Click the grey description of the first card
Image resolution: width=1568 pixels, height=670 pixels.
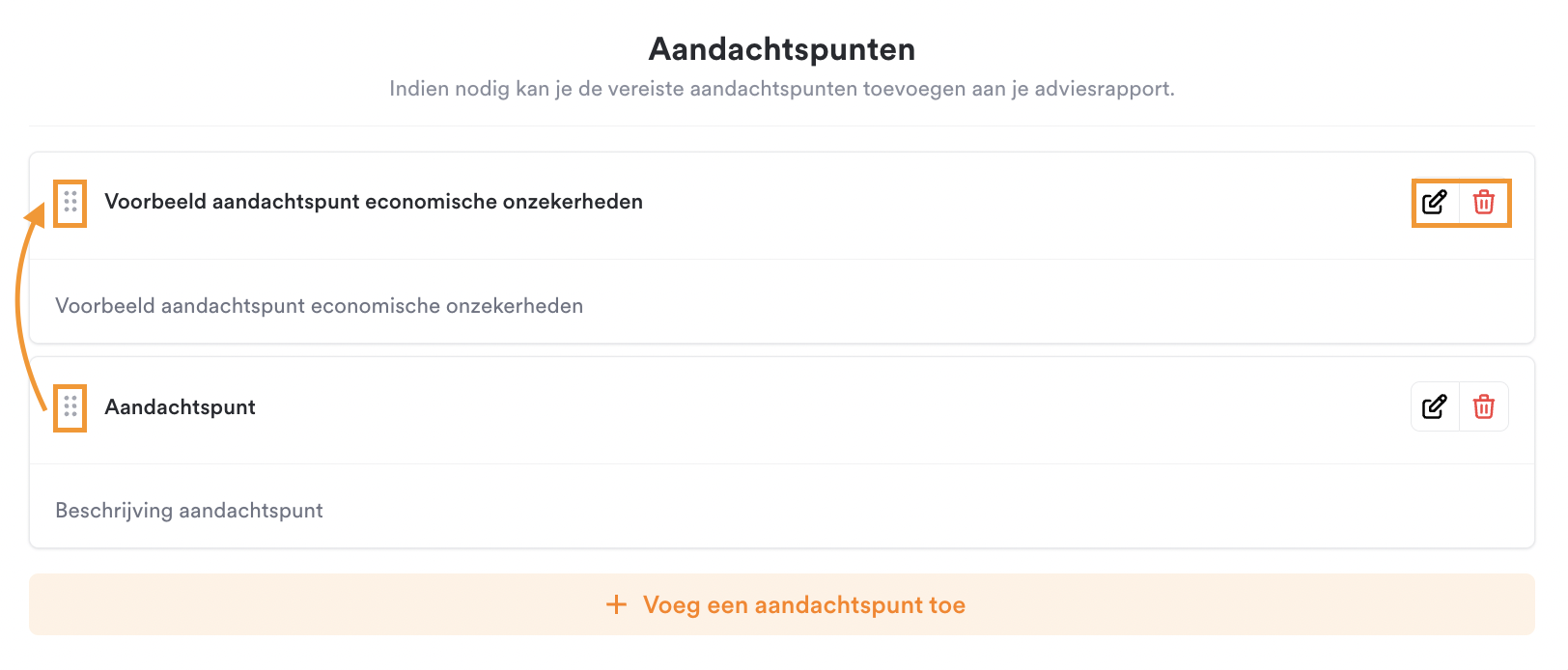point(319,306)
